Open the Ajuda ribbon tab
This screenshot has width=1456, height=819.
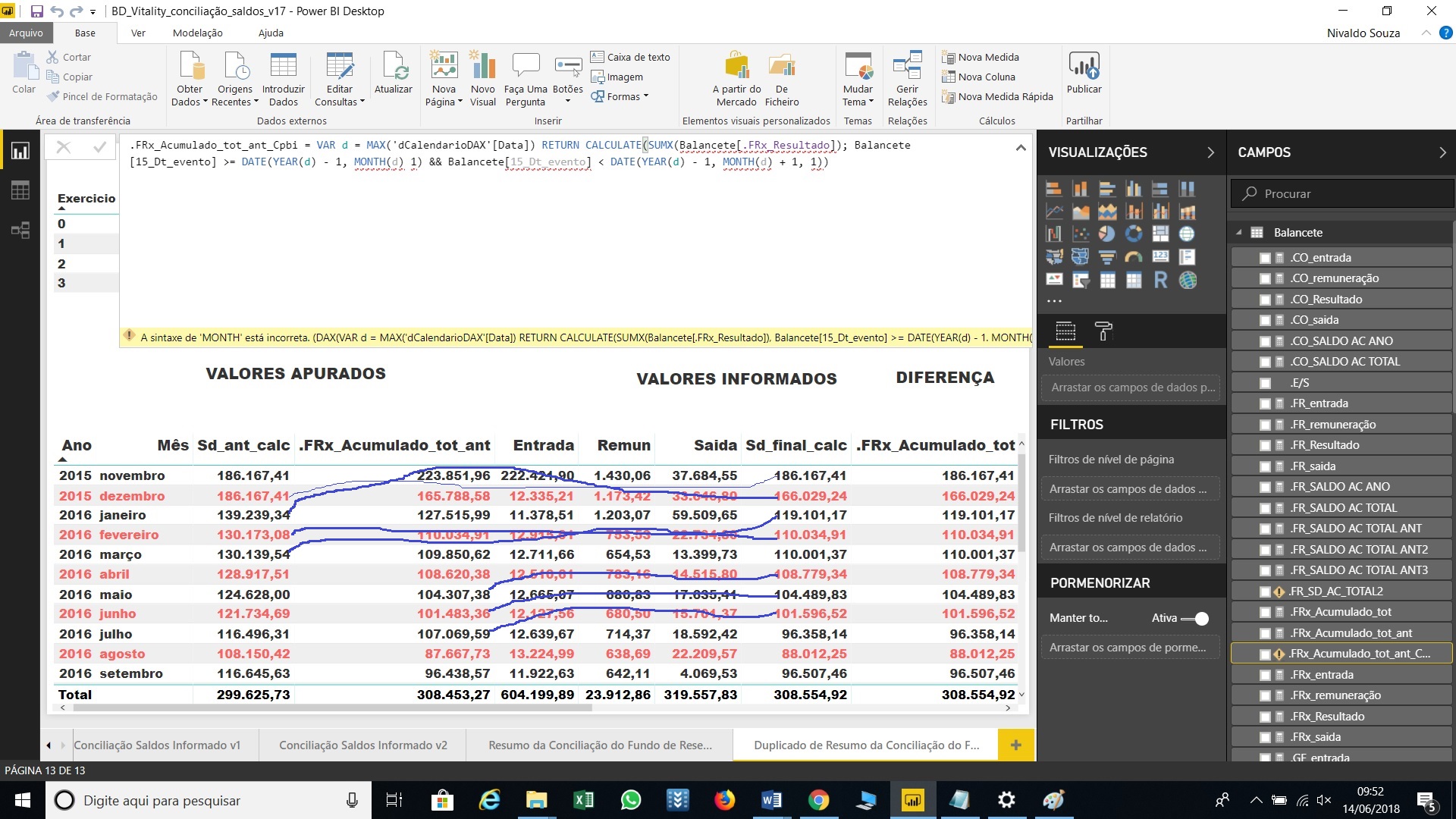click(271, 33)
